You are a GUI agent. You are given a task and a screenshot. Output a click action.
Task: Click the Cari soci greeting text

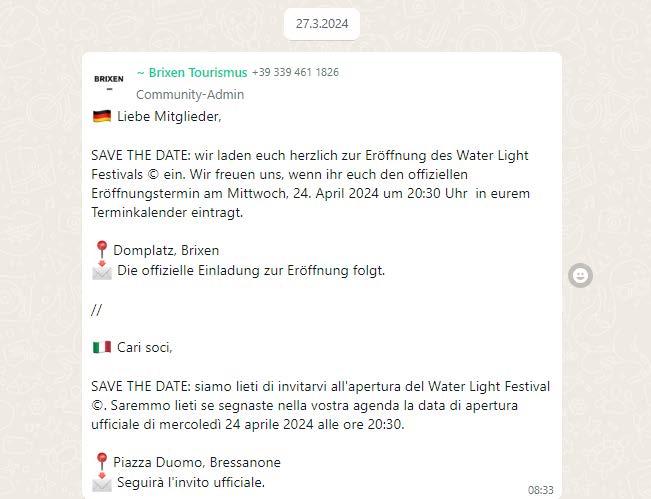pyautogui.click(x=145, y=348)
